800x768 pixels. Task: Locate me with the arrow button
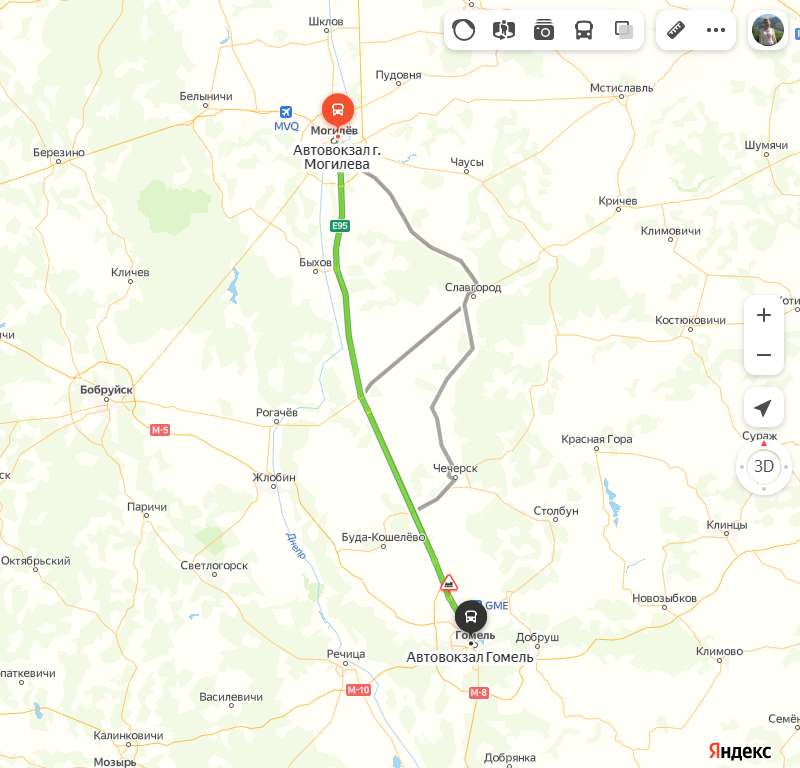coord(763,407)
